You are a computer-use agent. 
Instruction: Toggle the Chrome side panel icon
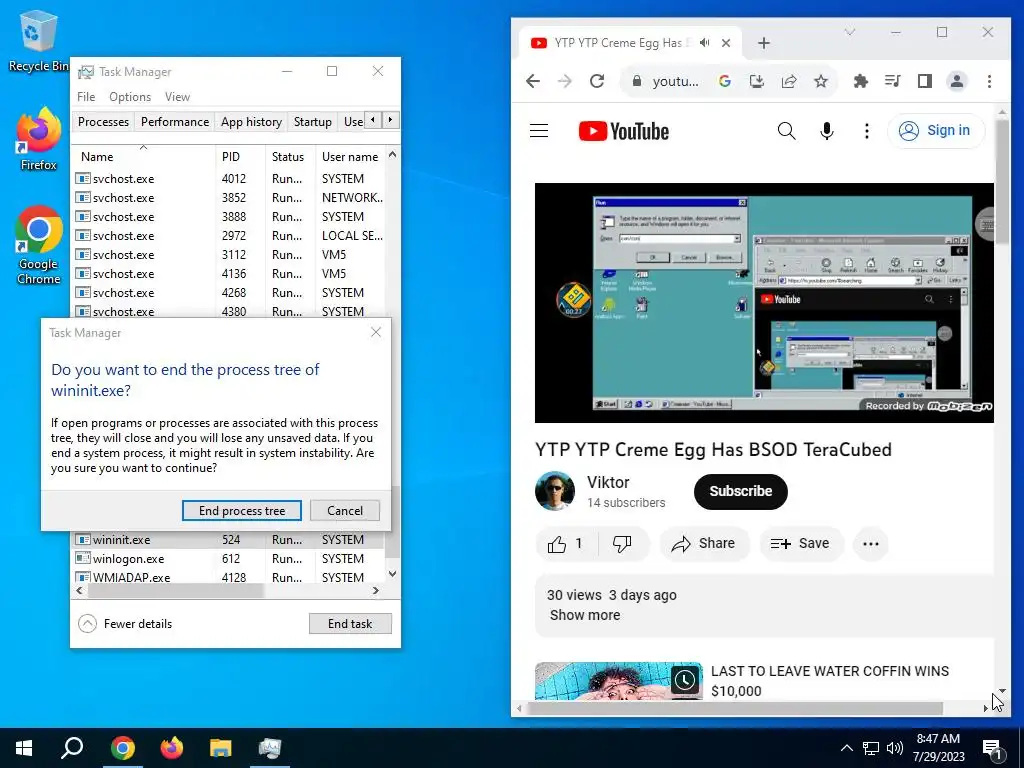coord(925,81)
